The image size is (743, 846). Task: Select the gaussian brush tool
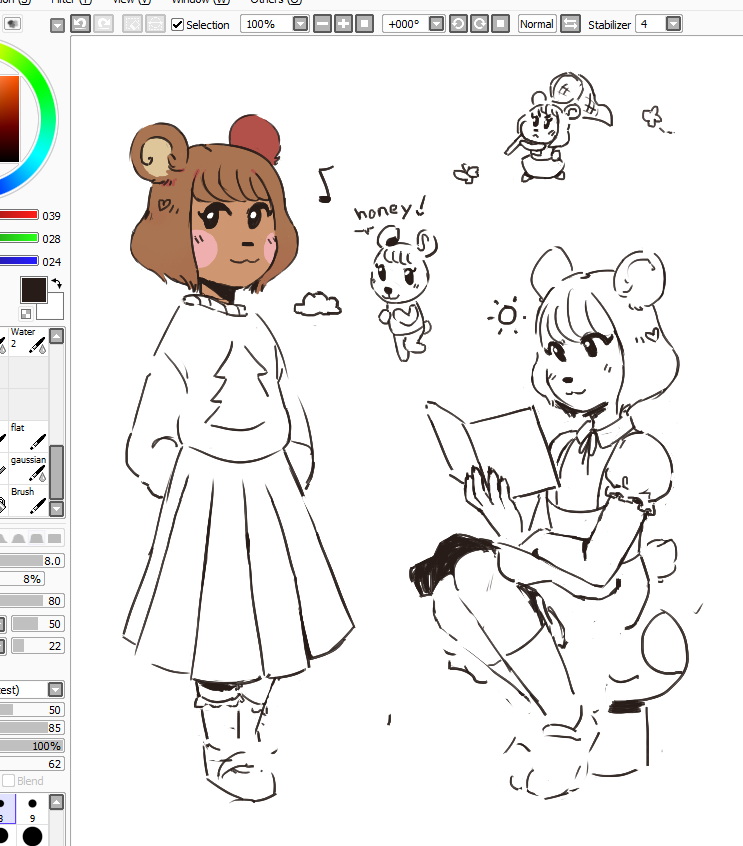tap(29, 468)
